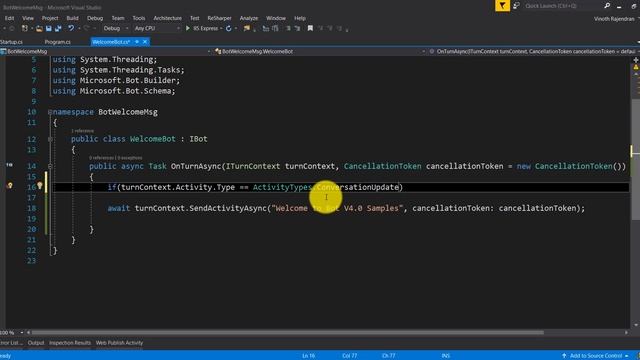The width and height of the screenshot is (640, 360).
Task: Click 'ConversationUpdate' in line 16
Action: 358,187
